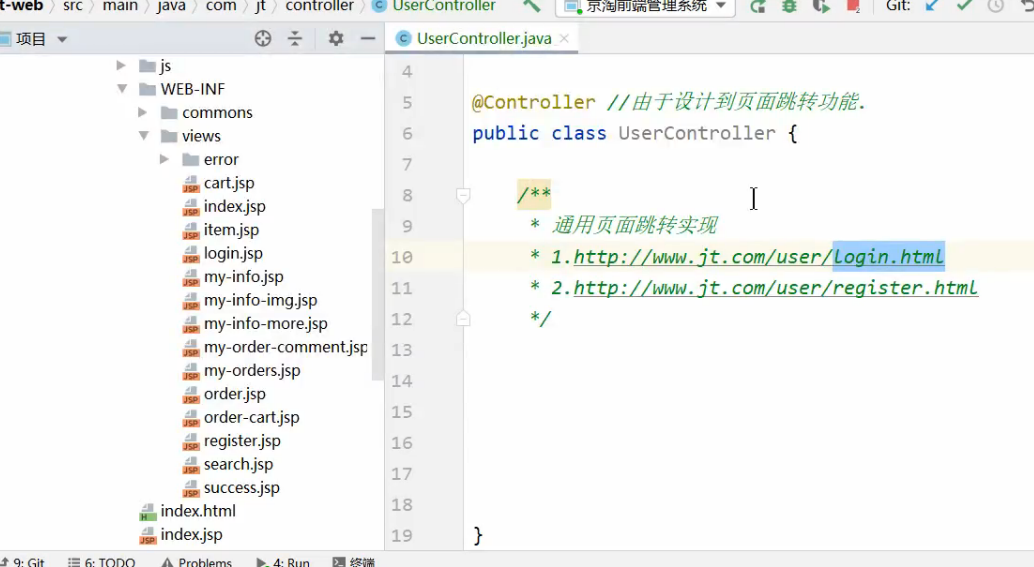This screenshot has height=567, width=1034.
Task: Collapse the WEB-INF folder
Action: 122,88
